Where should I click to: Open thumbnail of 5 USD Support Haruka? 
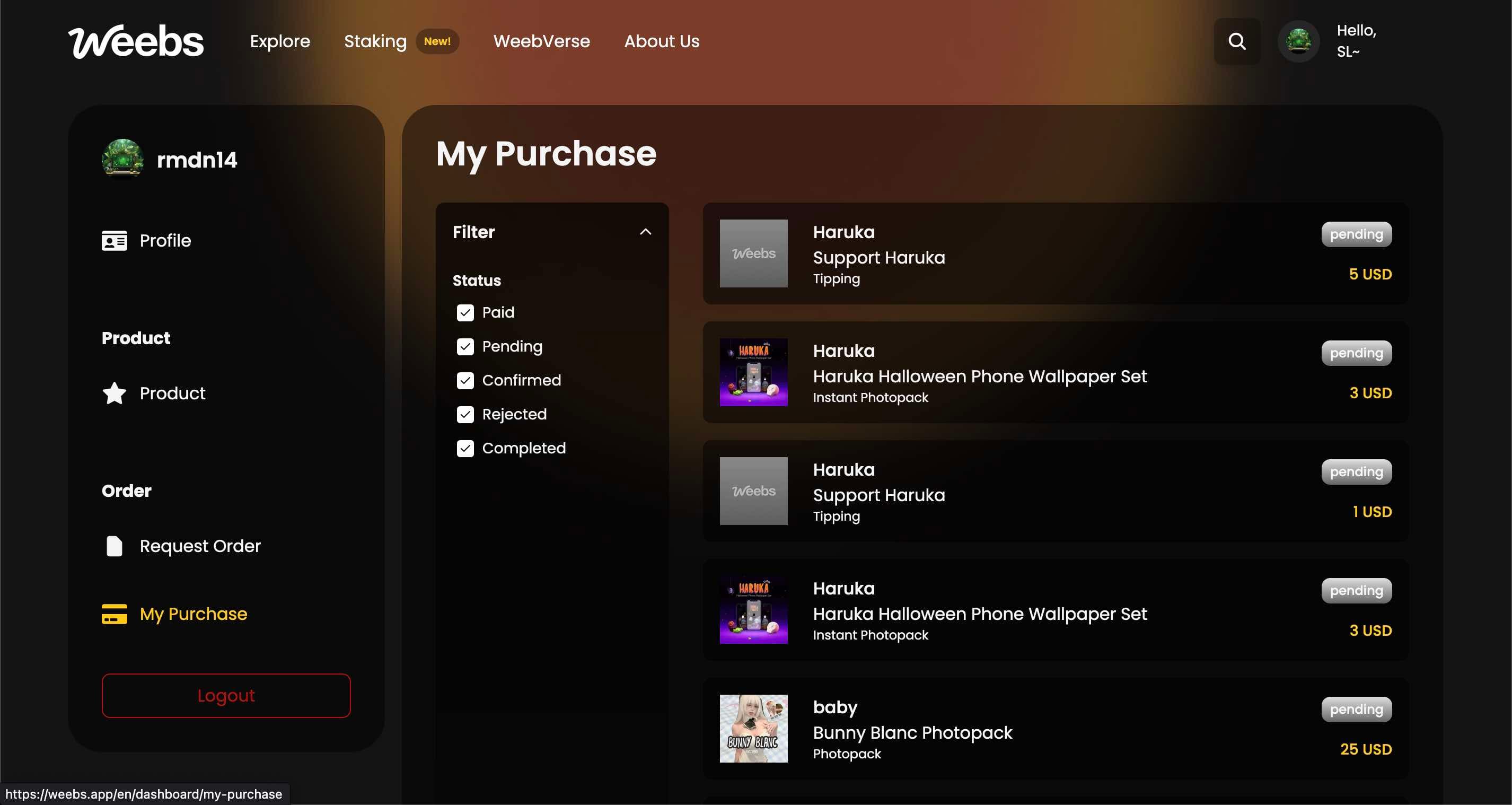[x=754, y=253]
